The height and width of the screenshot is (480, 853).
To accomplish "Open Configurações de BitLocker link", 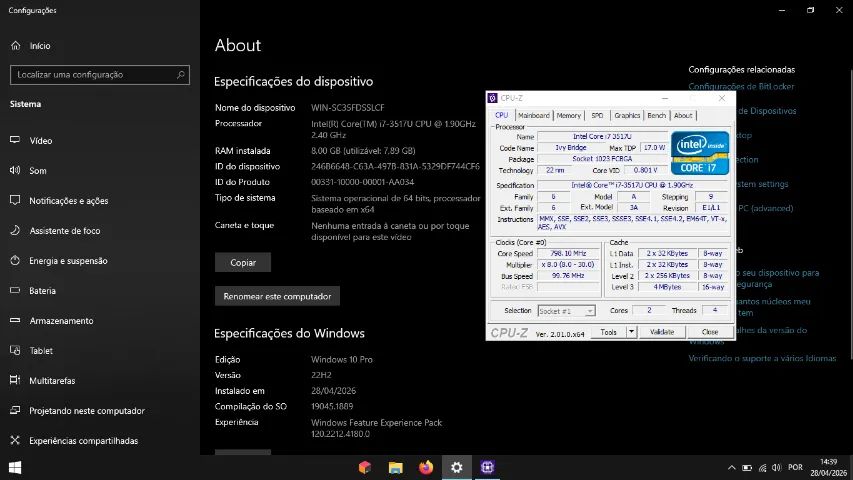I will click(741, 86).
